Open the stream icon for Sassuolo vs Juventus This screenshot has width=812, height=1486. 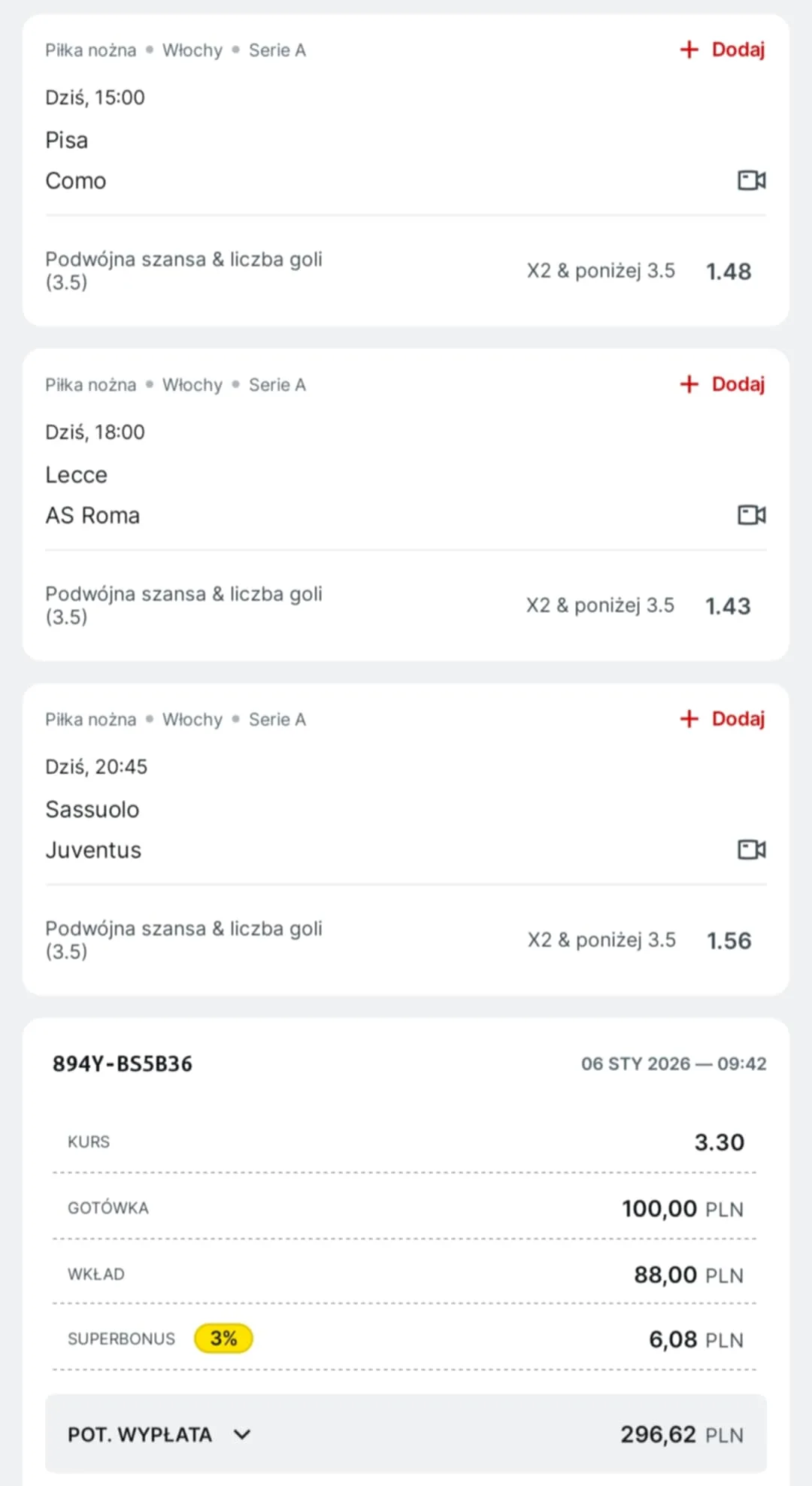(750, 850)
